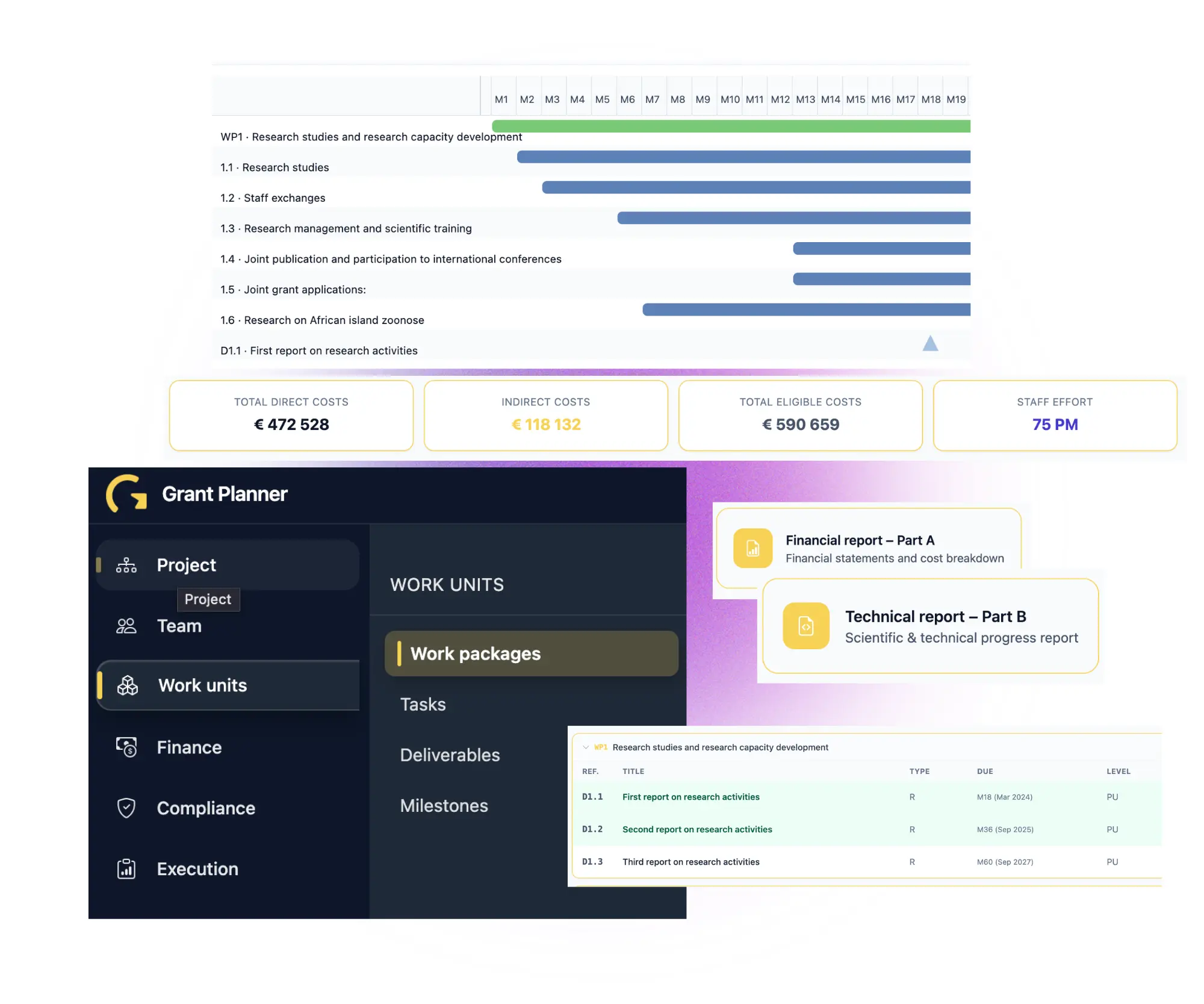Click the Total Direct Costs card
This screenshot has height=1004, width=1204.
coord(291,416)
